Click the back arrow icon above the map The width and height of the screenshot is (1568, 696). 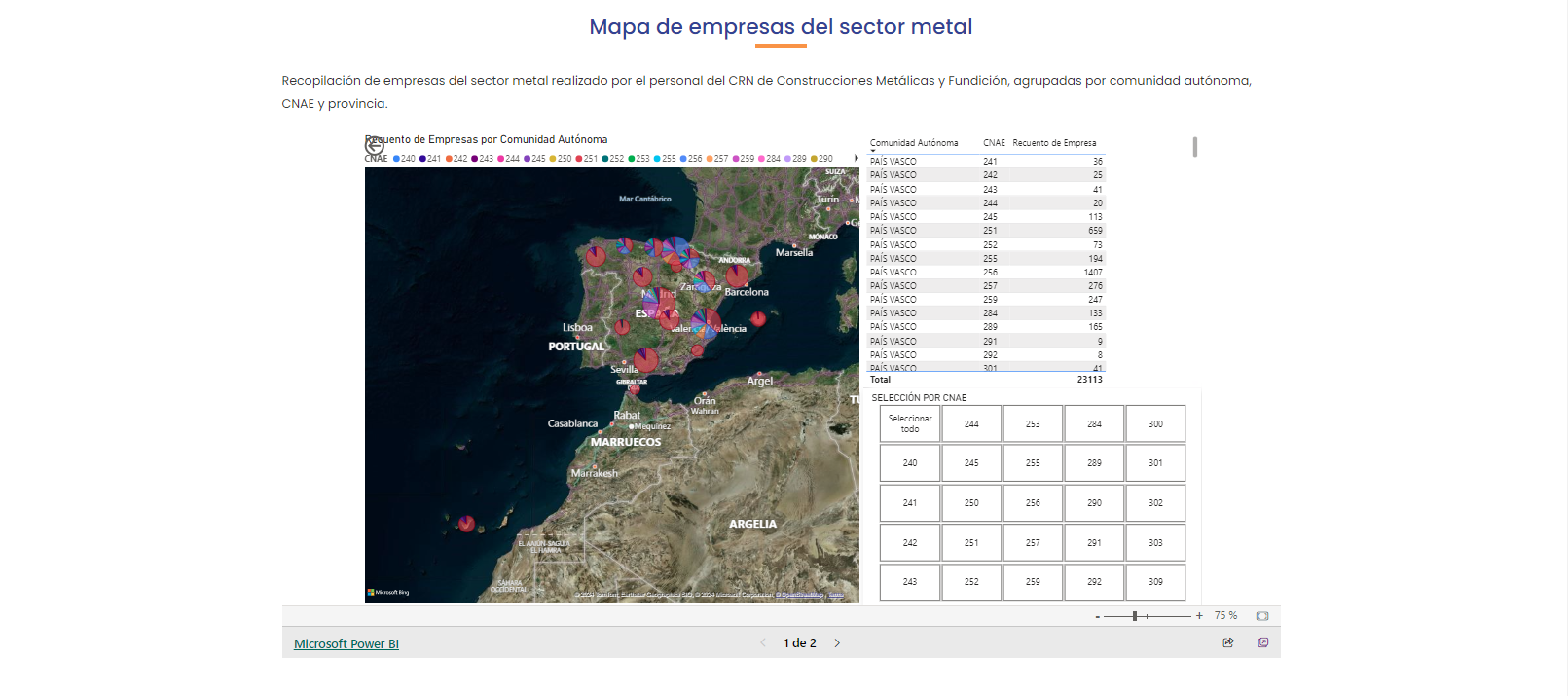(374, 147)
